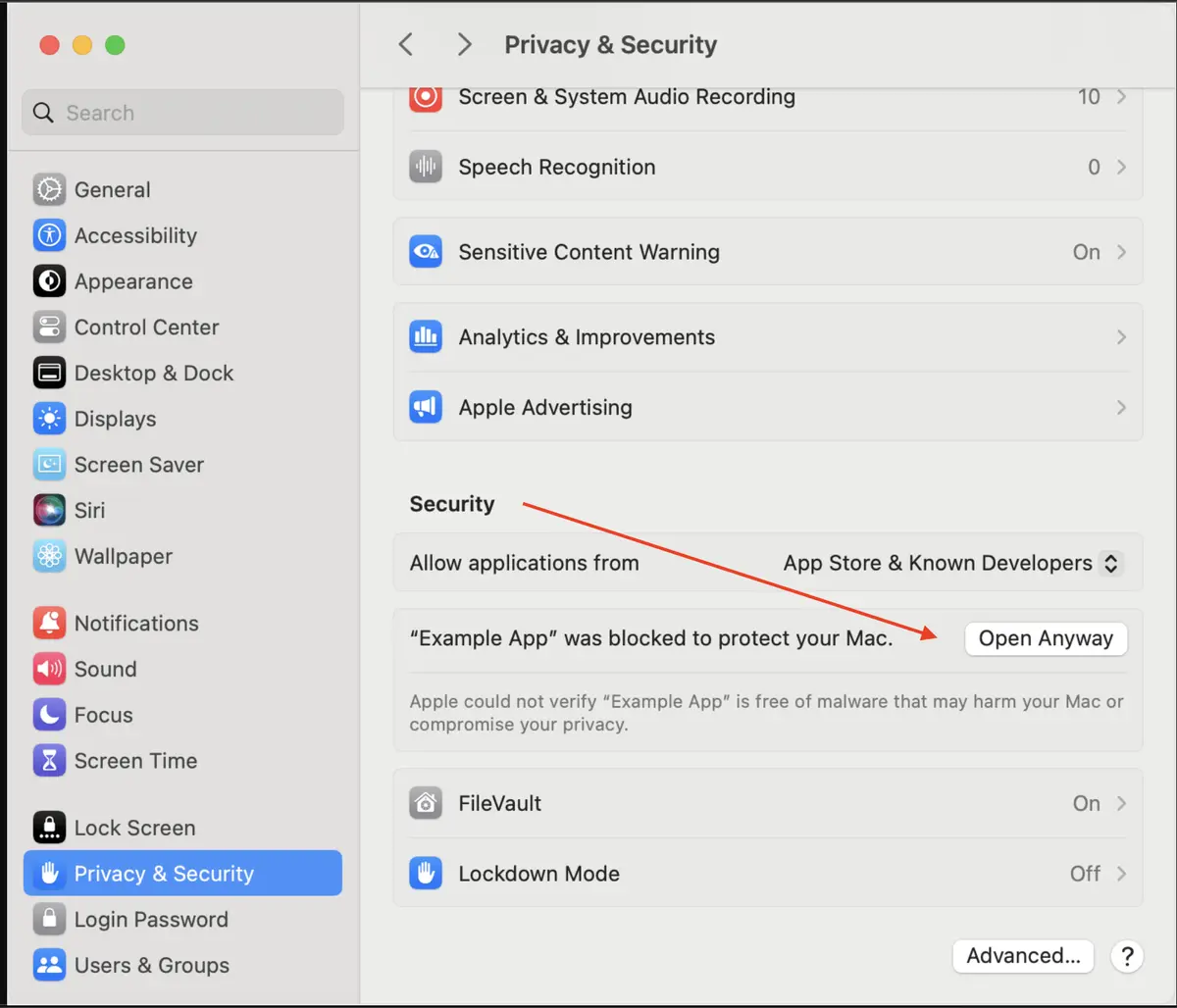The image size is (1177, 1008).
Task: Click the Search field
Action: tap(182, 112)
